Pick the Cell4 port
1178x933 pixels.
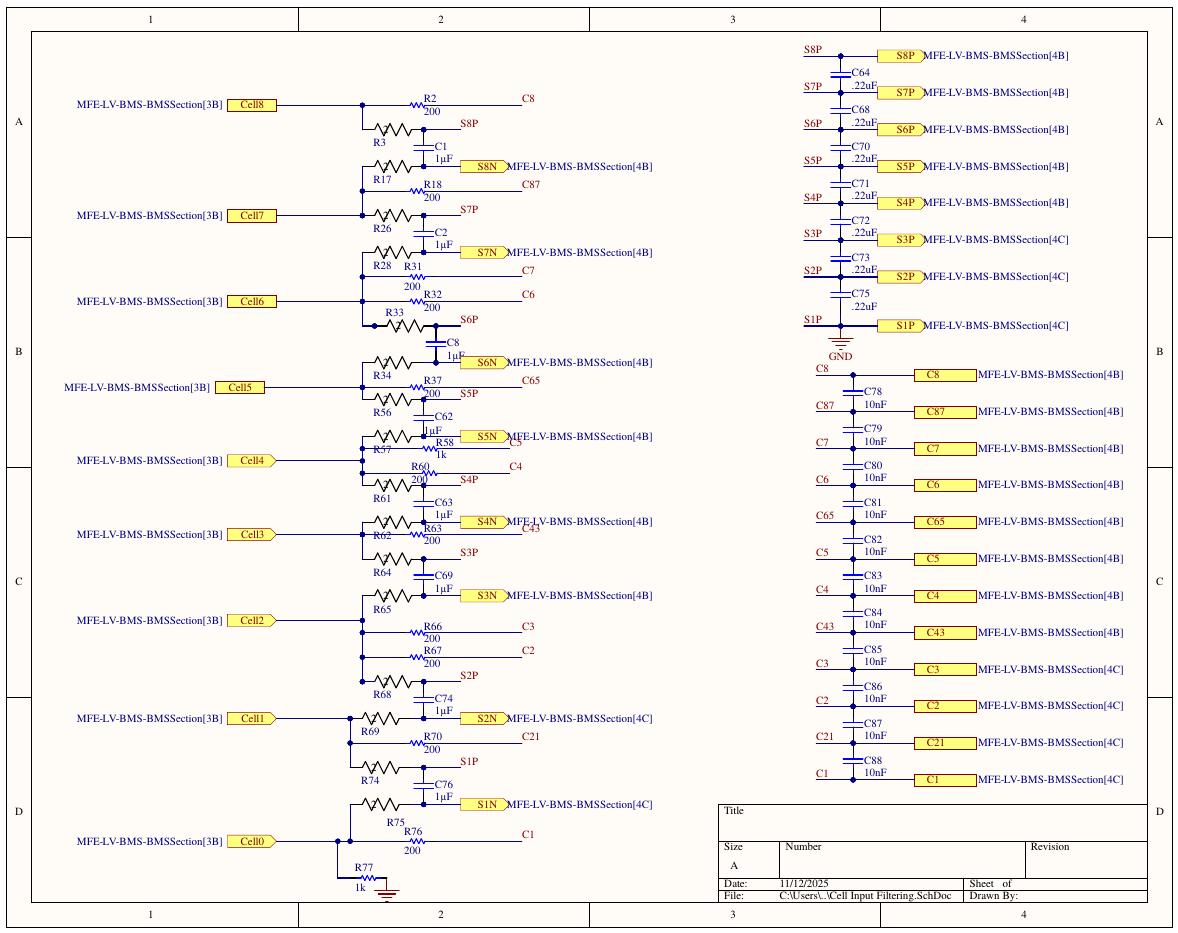[252, 460]
